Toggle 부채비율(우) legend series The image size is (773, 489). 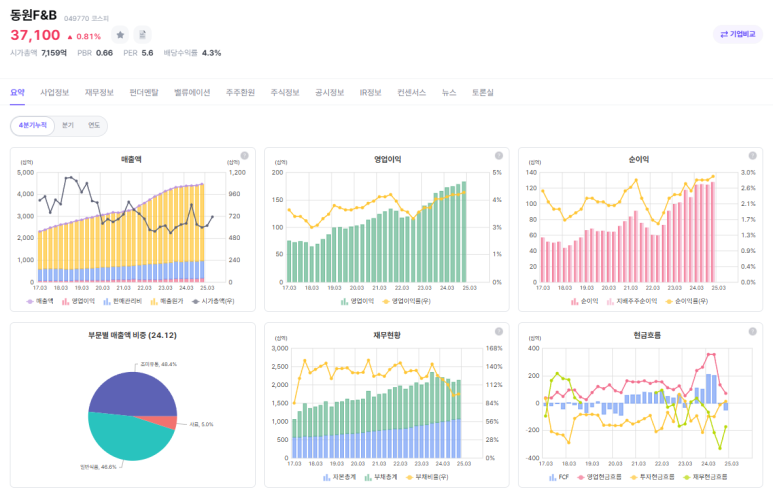coord(427,477)
